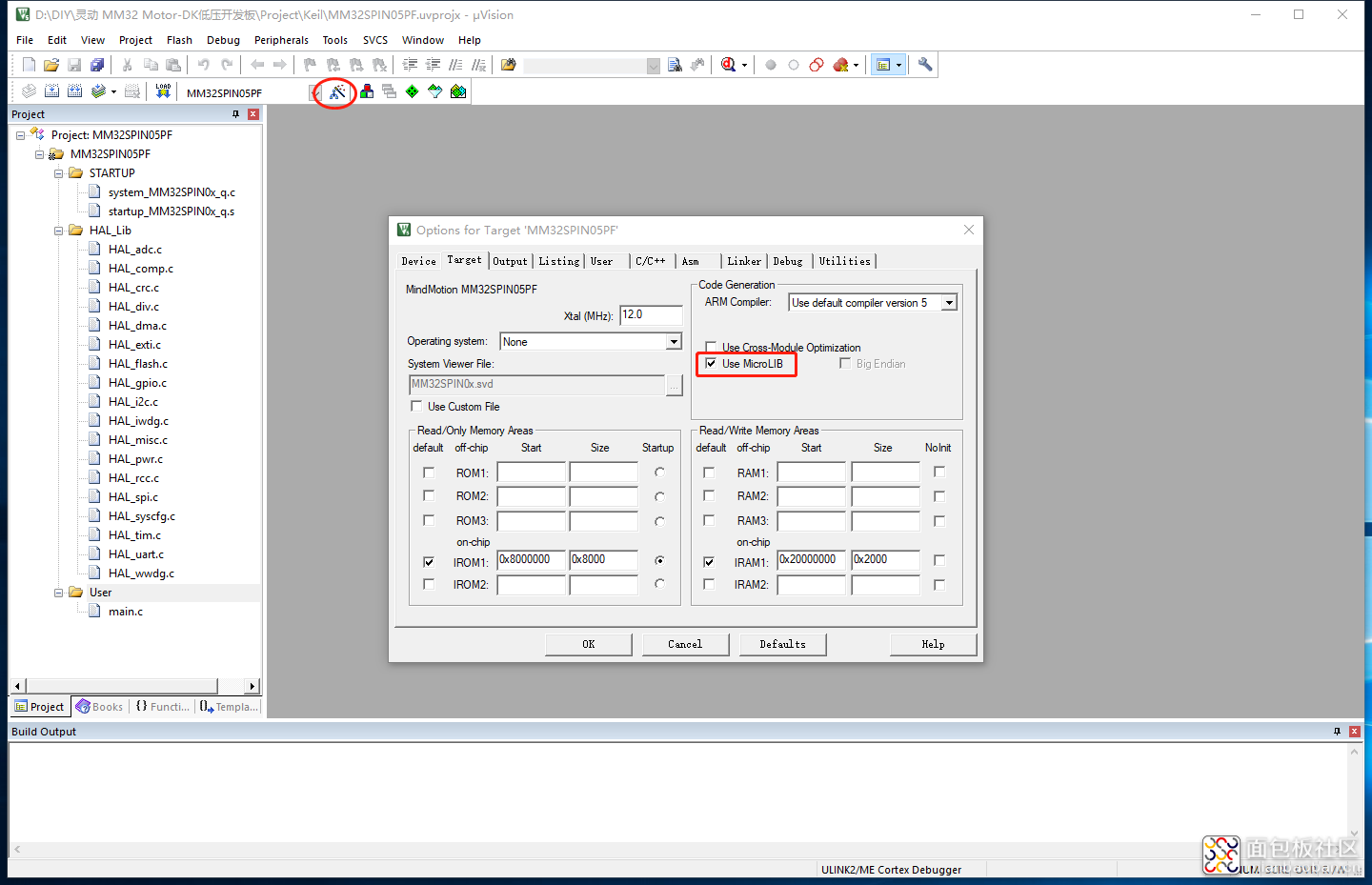Click the Disable All Breakpoints icon
Screen dimensions: 1372x885
pyautogui.click(x=817, y=65)
